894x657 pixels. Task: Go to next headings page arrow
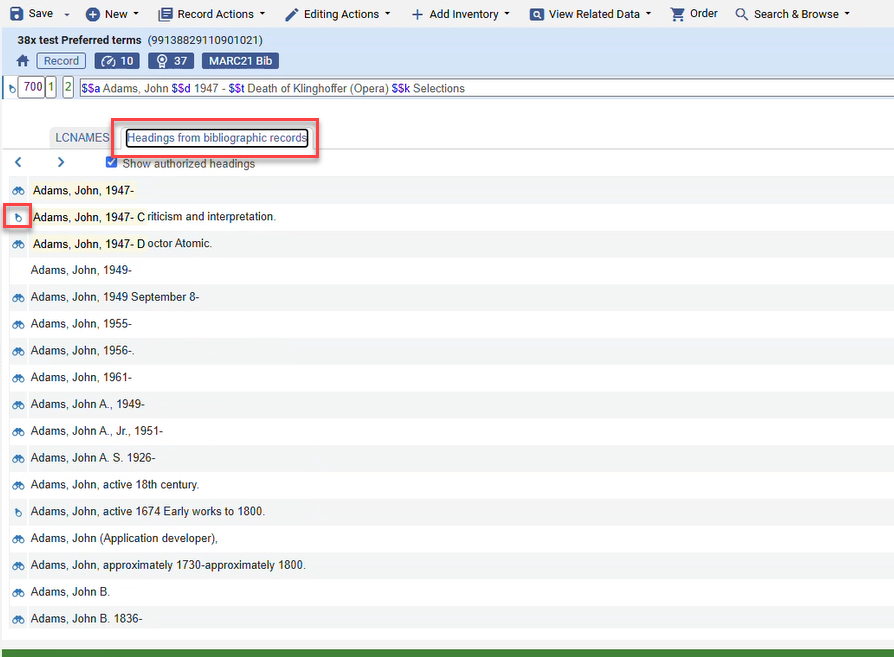coord(60,162)
